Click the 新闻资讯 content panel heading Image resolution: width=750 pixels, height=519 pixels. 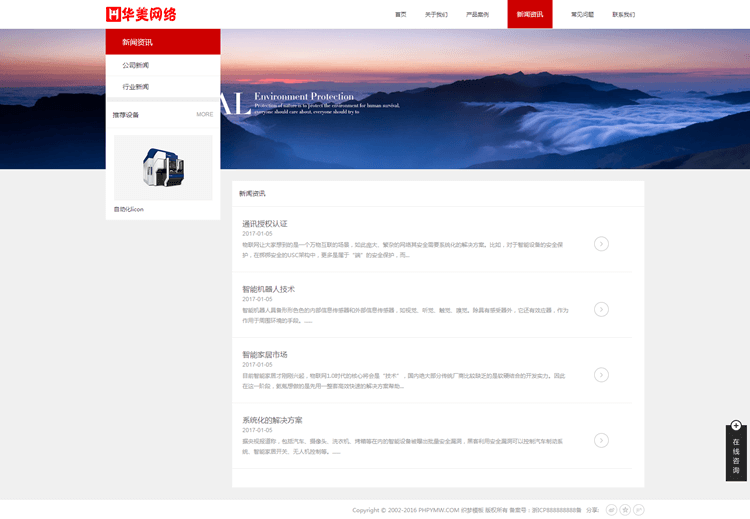tap(252, 193)
